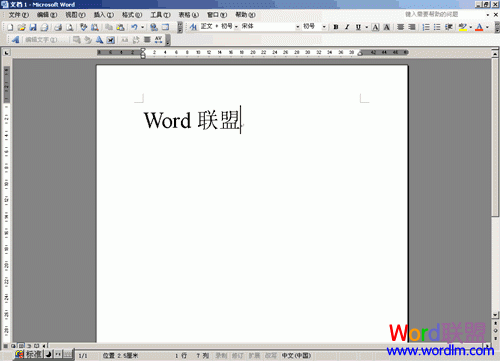Open the 编辑 (Edit) menu
The width and height of the screenshot is (500, 361).
[47, 15]
